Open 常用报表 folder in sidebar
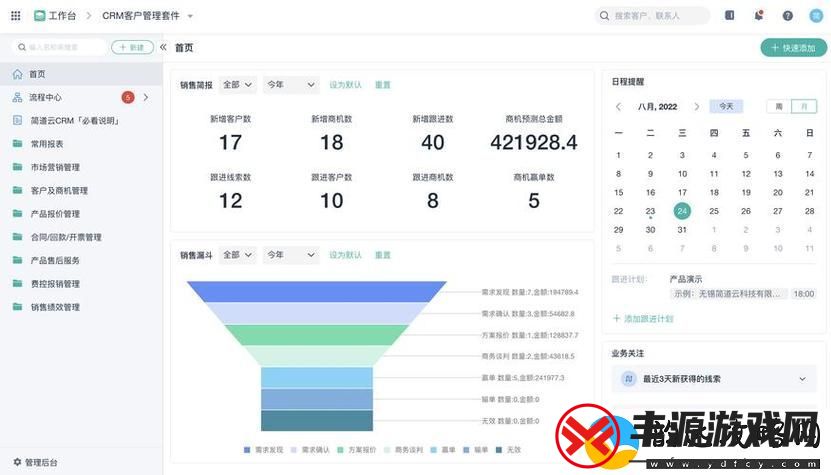The width and height of the screenshot is (831, 475). [81, 144]
